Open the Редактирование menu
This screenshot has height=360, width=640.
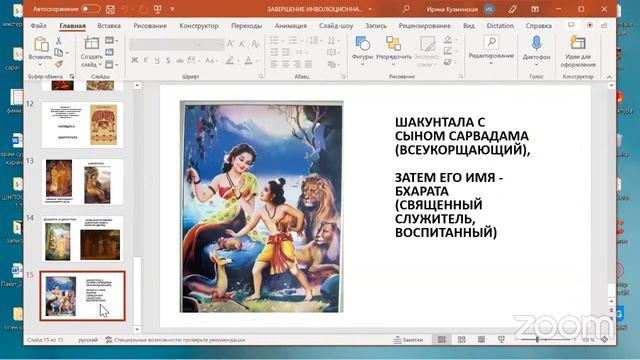(x=491, y=49)
